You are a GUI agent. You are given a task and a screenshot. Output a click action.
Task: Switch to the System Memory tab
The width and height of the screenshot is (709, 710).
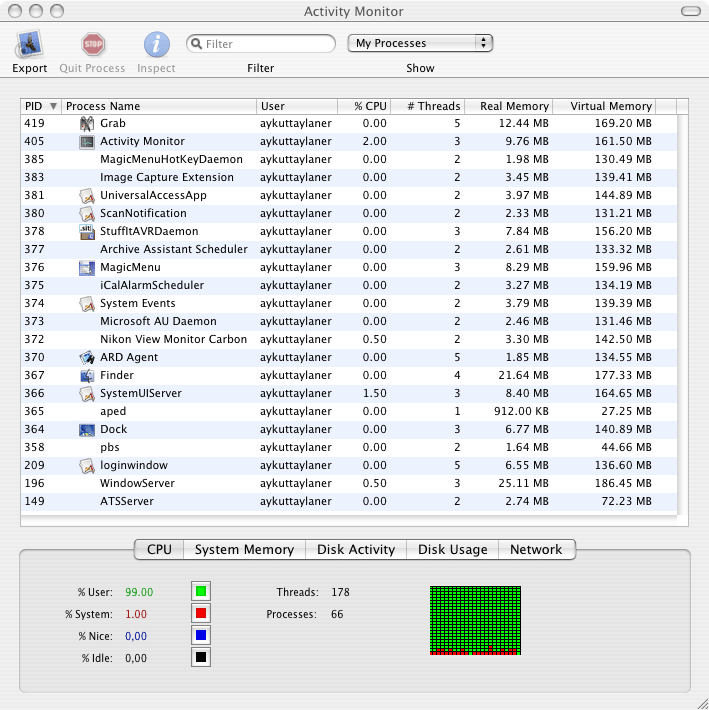click(x=244, y=549)
